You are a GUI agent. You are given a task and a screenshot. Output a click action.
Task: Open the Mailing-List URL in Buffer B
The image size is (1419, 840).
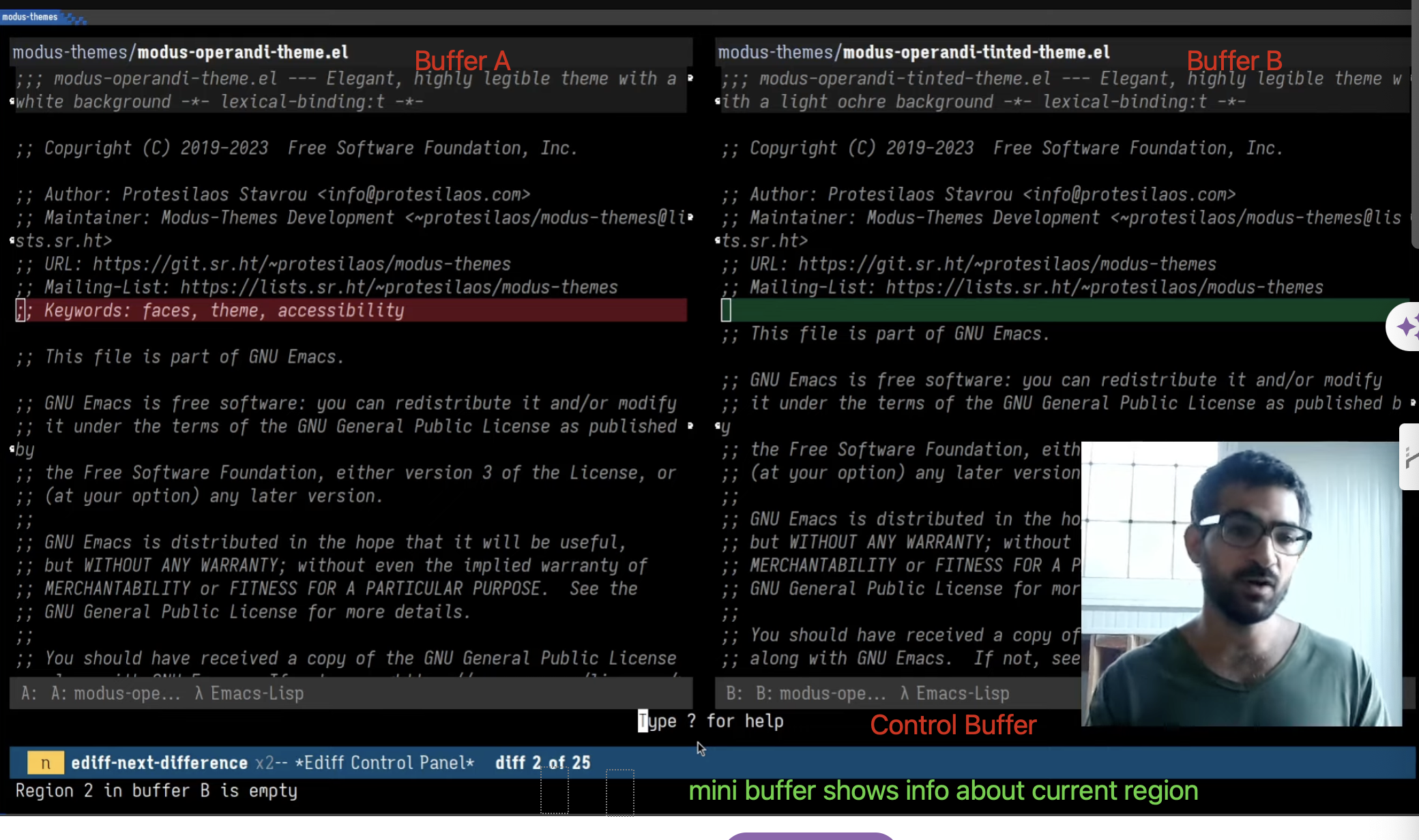1104,287
